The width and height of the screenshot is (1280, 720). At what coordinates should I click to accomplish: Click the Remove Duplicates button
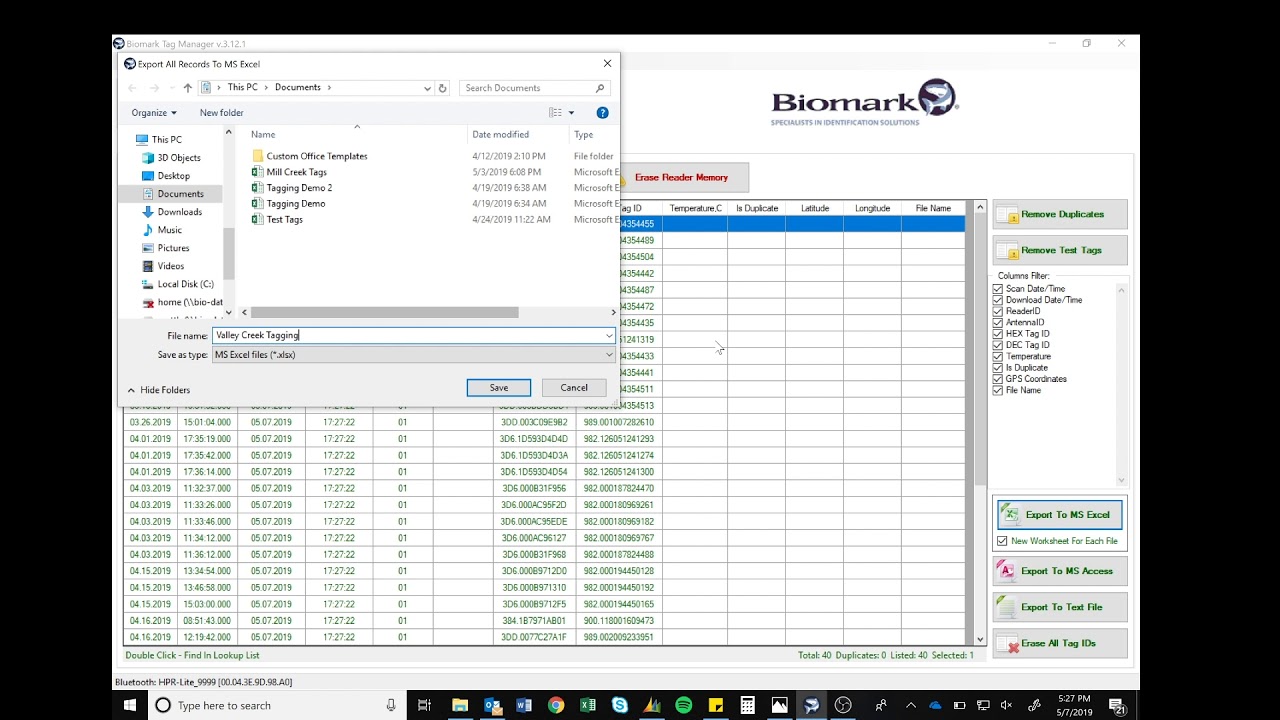1060,214
